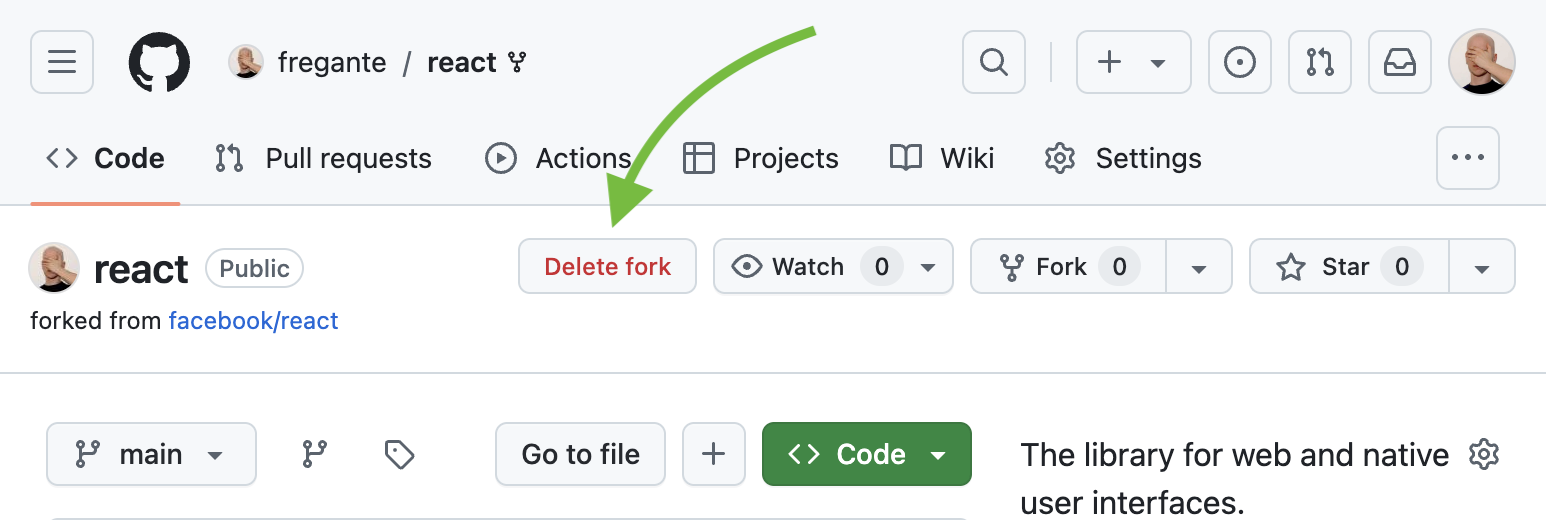
Task: Open the pull requests header icon
Action: [x=1320, y=62]
